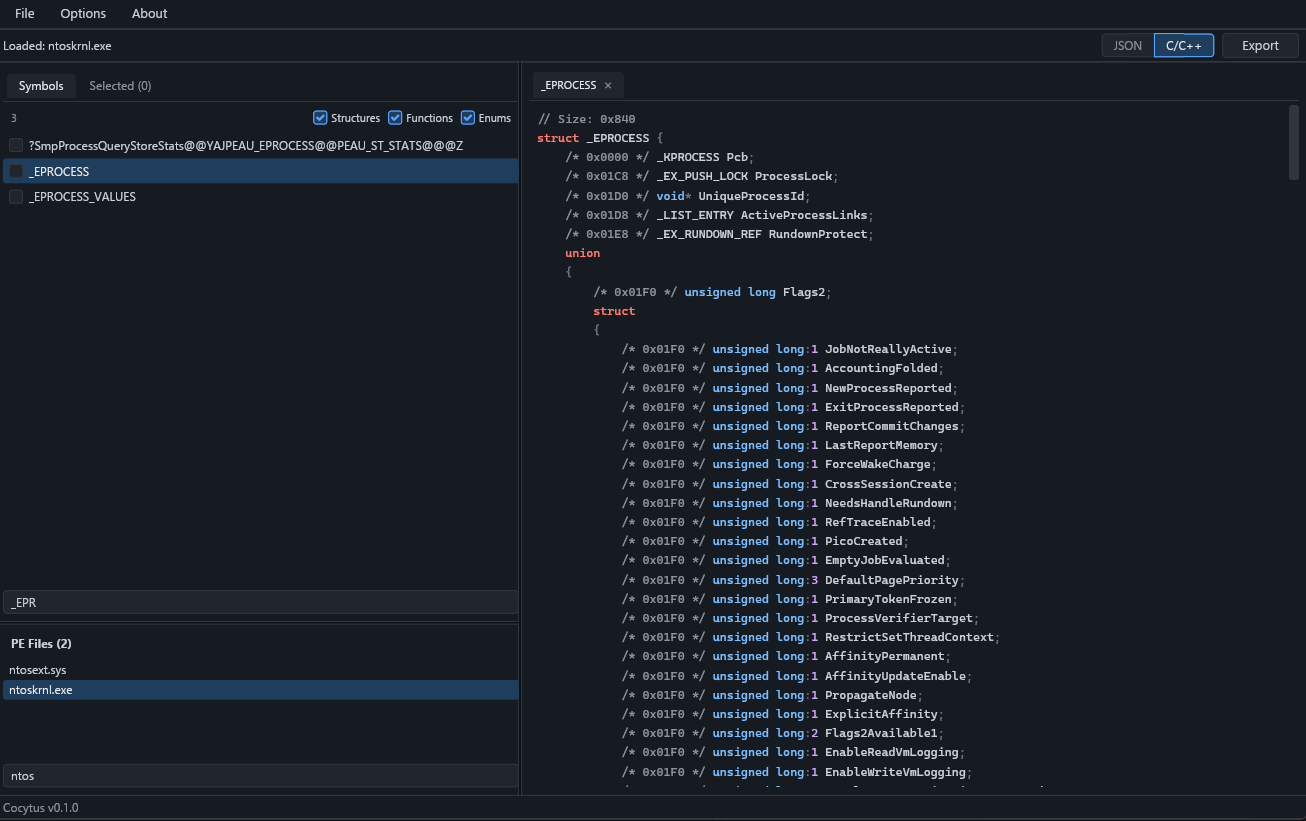The width and height of the screenshot is (1306, 821).
Task: Open the About menu
Action: click(150, 14)
